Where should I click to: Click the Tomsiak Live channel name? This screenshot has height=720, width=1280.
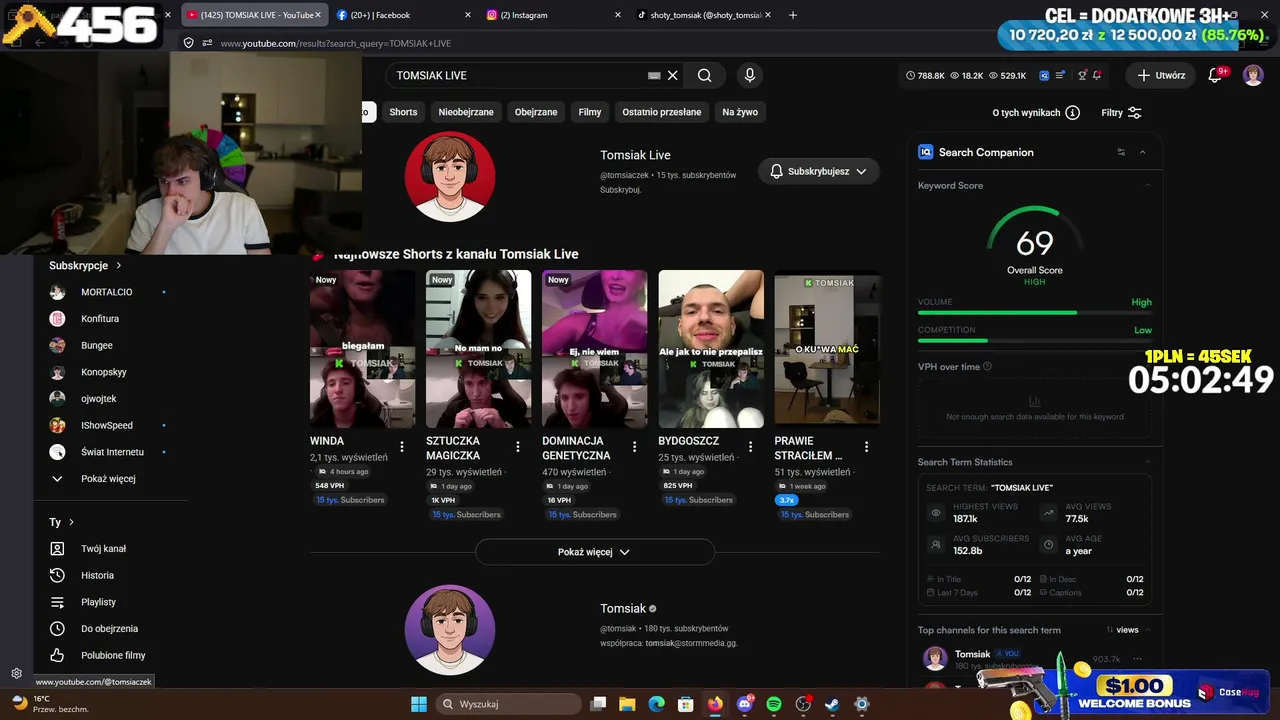click(x=635, y=155)
